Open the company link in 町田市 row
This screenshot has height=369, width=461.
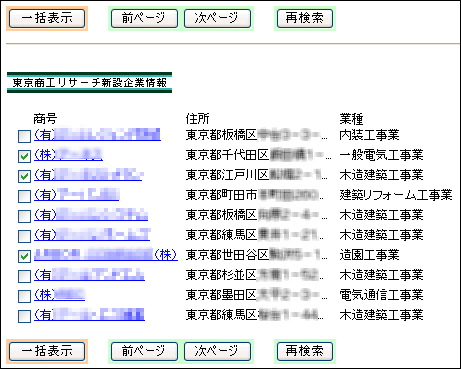77,195
